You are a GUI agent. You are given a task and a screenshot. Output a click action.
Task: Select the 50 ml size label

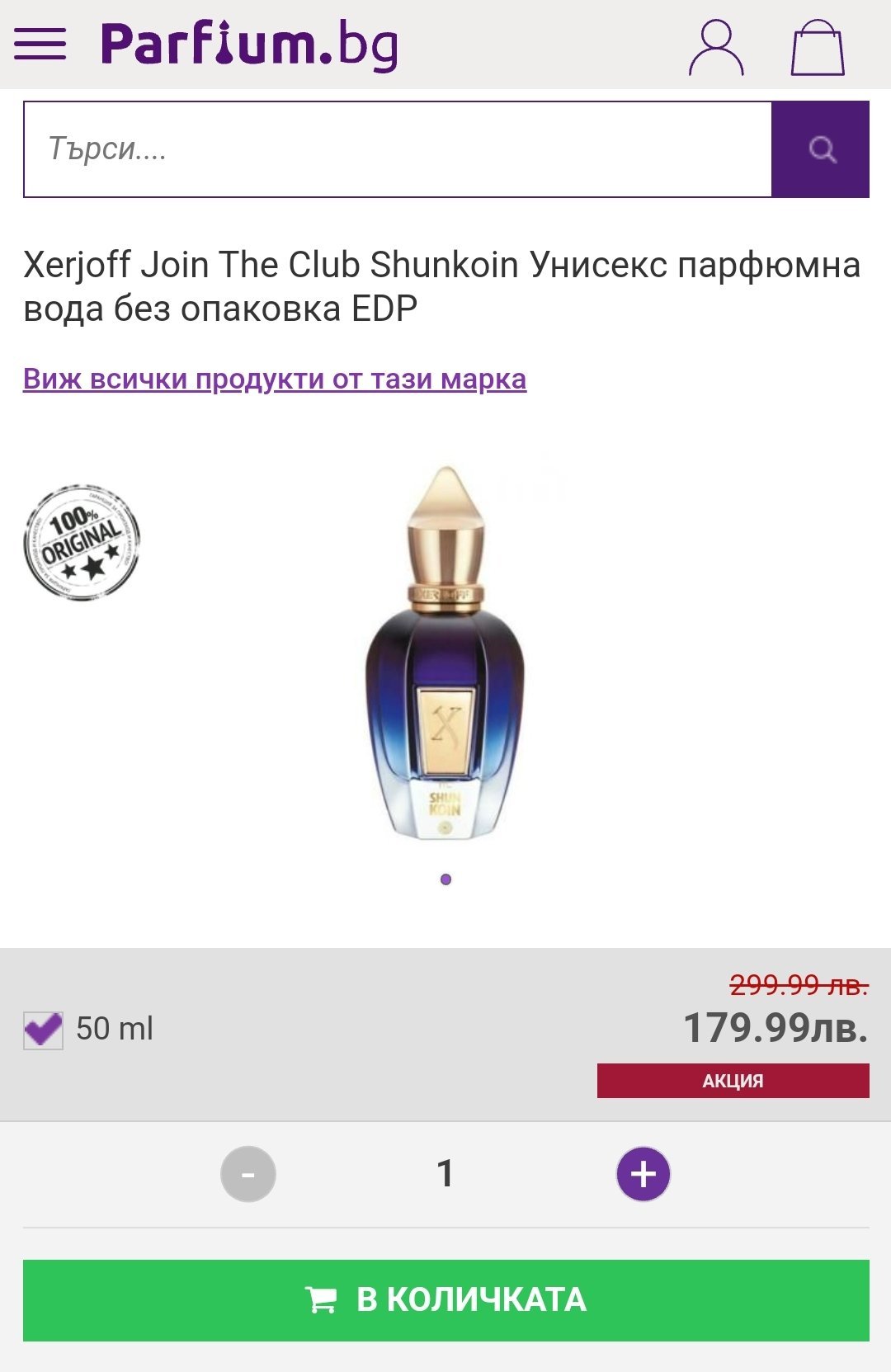[x=115, y=1029]
